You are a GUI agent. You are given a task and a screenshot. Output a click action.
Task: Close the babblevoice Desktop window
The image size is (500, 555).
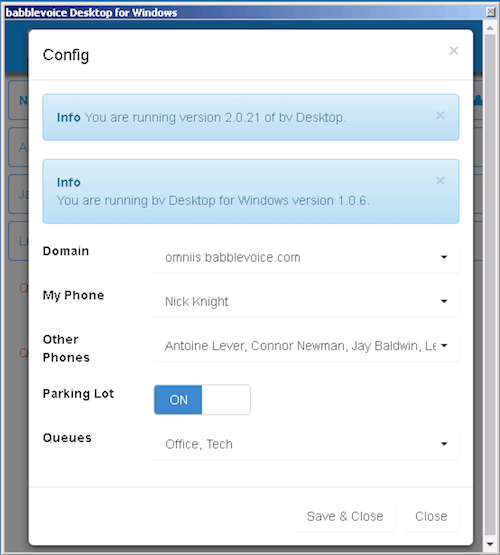[x=490, y=12]
